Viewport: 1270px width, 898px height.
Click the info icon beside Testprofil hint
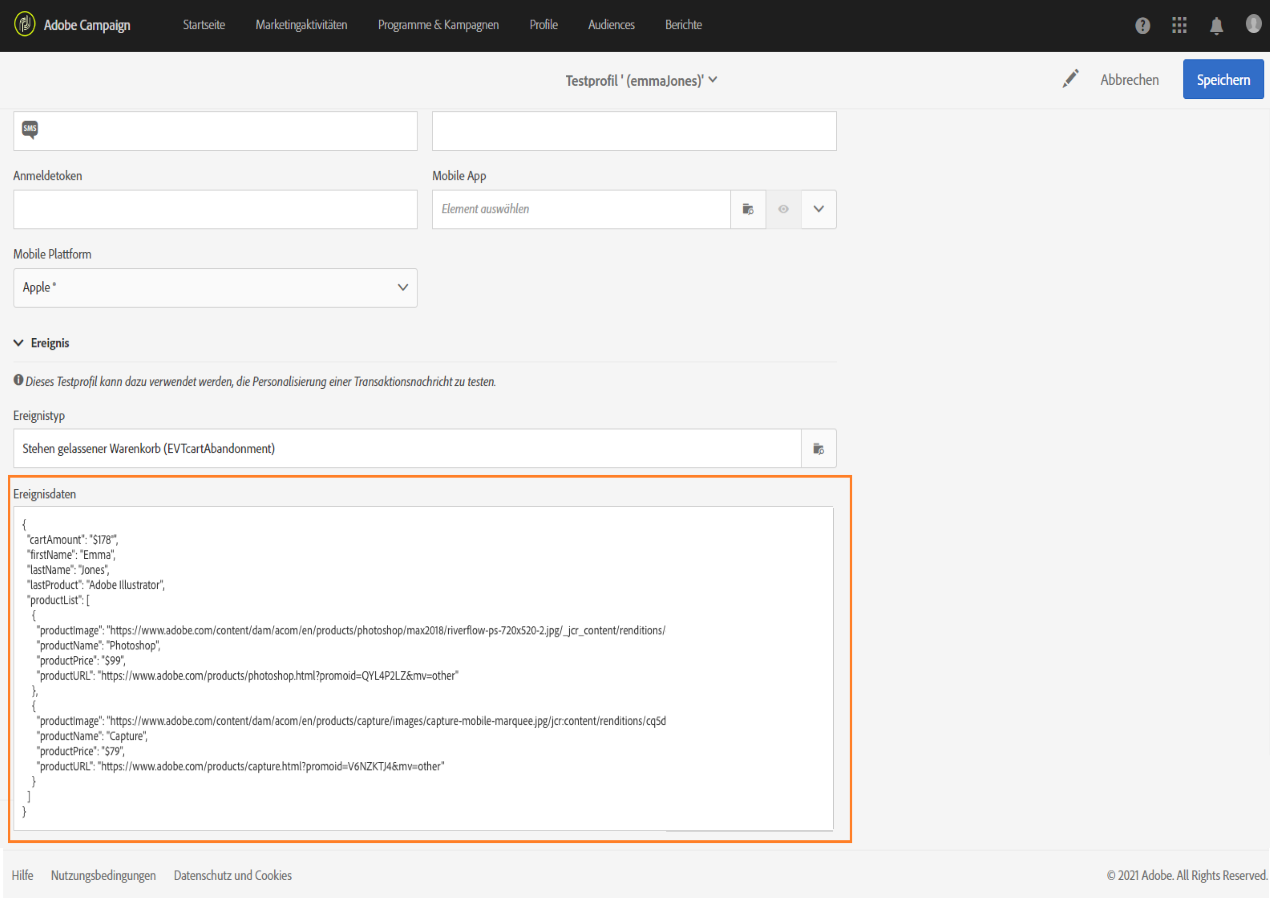click(x=18, y=381)
